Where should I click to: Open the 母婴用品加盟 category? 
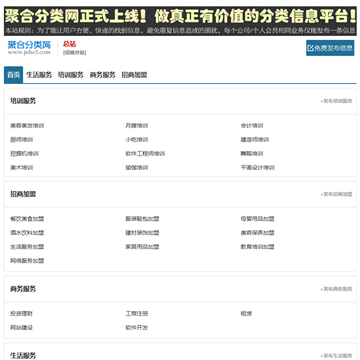pos(258,219)
